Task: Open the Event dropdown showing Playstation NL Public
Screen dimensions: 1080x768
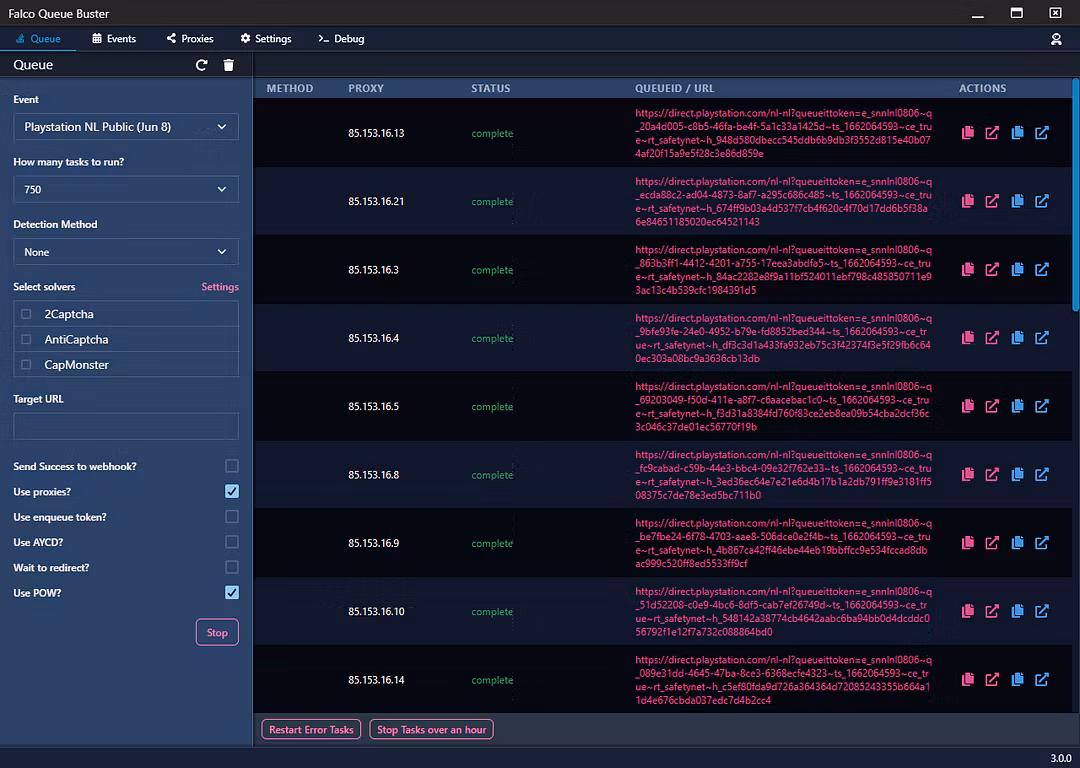Action: pos(126,127)
